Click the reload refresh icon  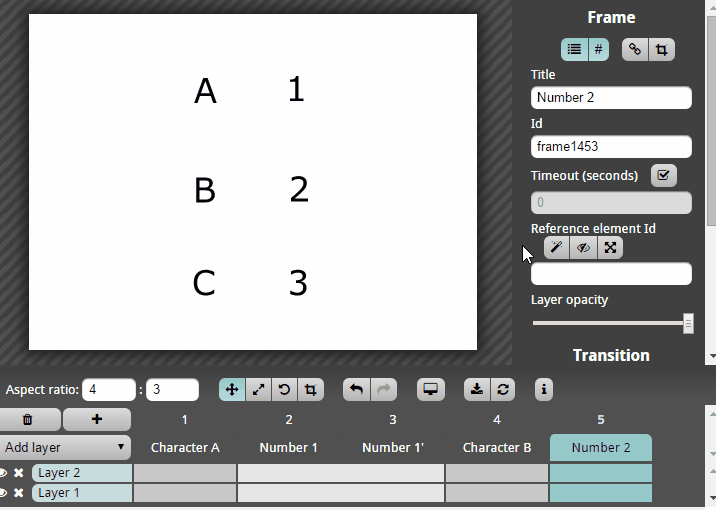(503, 389)
